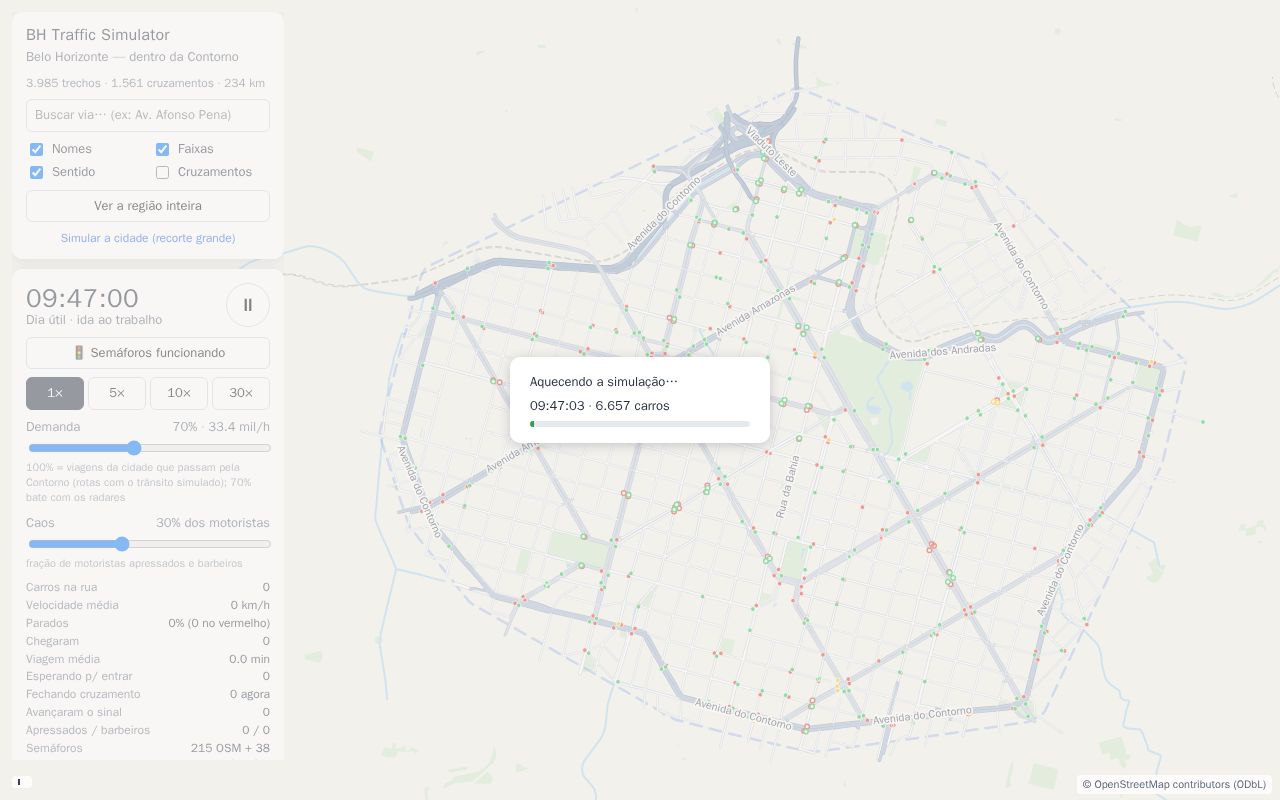Viewport: 1280px width, 800px height.
Task: Toggle the Nomes checkbox
Action: (37, 149)
